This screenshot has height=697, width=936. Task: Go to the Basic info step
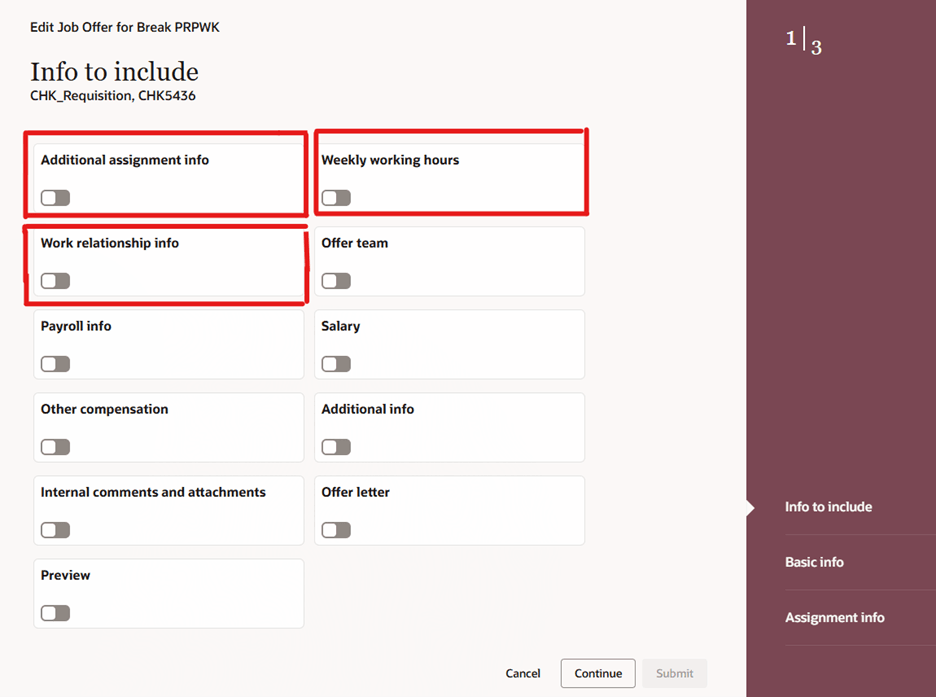click(x=814, y=562)
